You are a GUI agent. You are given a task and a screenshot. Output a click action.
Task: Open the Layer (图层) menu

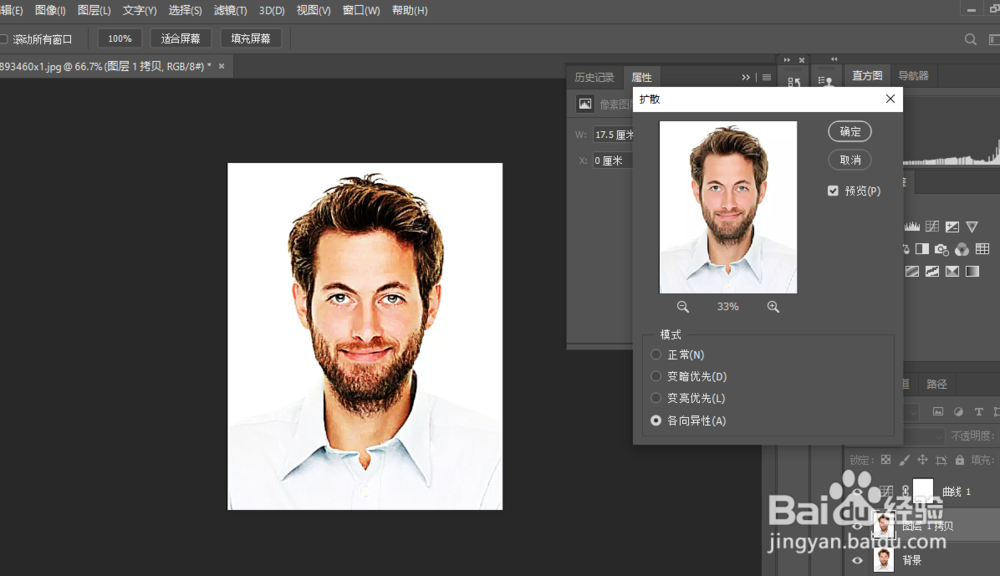click(x=94, y=10)
